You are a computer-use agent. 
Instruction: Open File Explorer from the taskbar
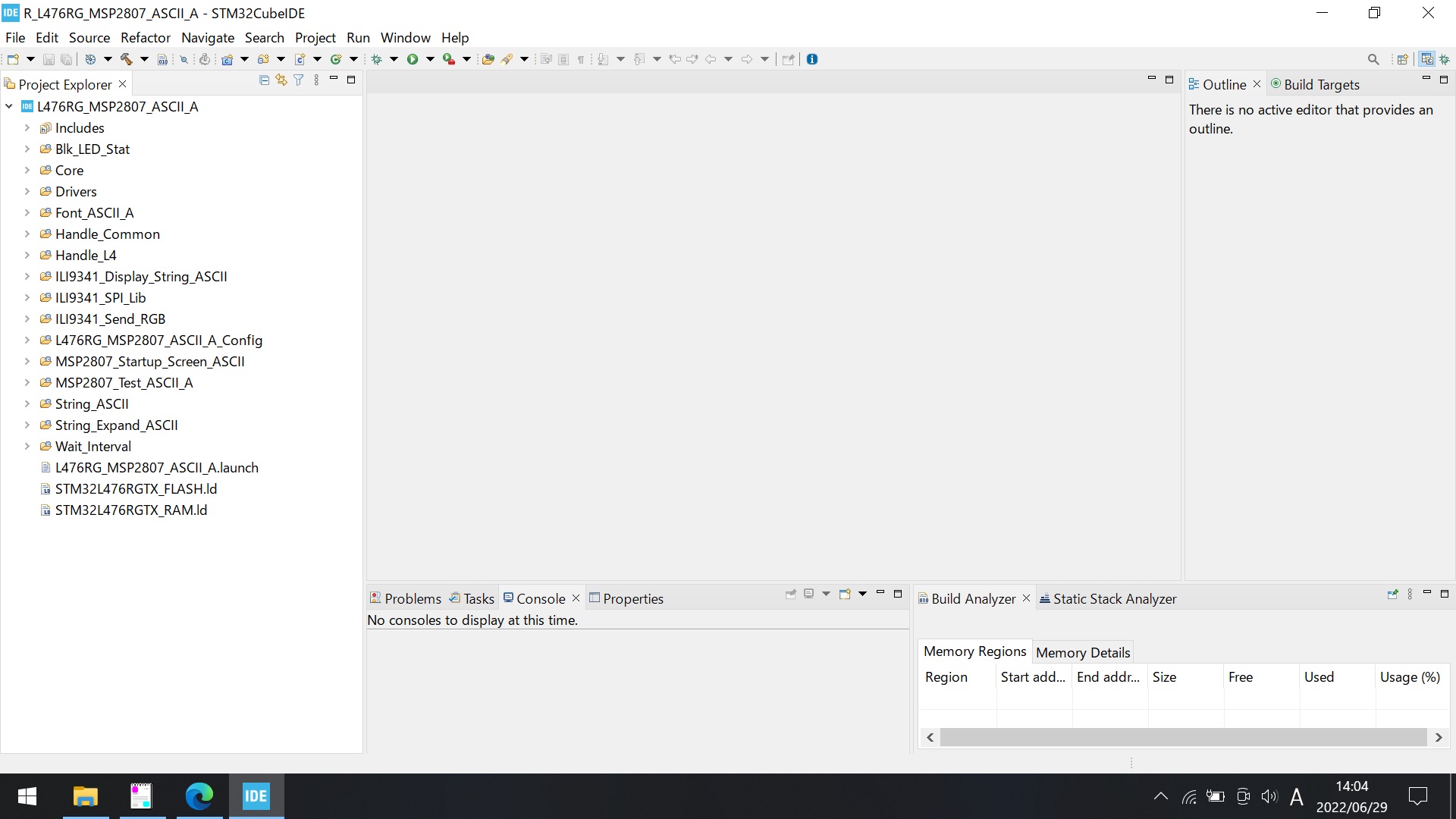pos(86,796)
